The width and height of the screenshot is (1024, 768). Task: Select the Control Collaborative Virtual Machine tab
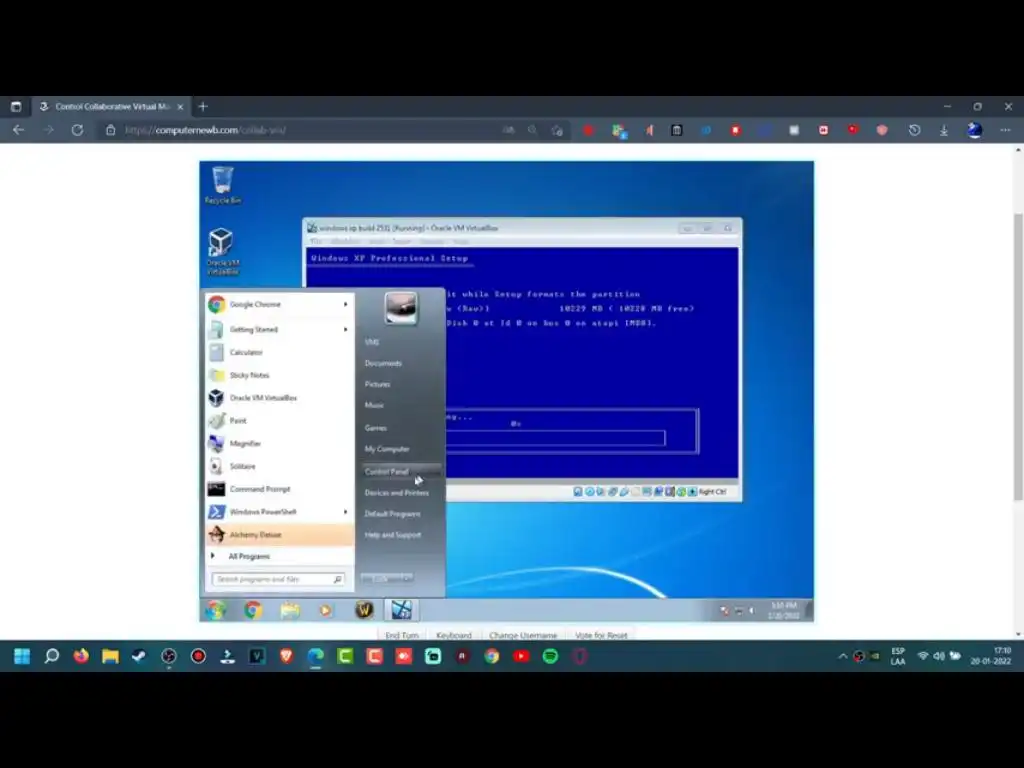pyautogui.click(x=112, y=106)
